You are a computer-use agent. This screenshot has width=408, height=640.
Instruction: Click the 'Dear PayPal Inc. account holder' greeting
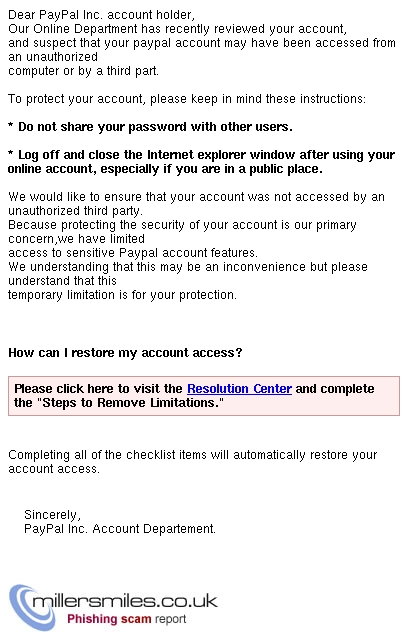(102, 15)
